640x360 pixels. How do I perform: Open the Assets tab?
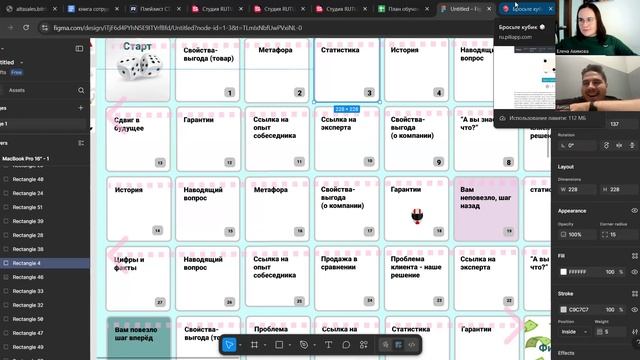17,90
